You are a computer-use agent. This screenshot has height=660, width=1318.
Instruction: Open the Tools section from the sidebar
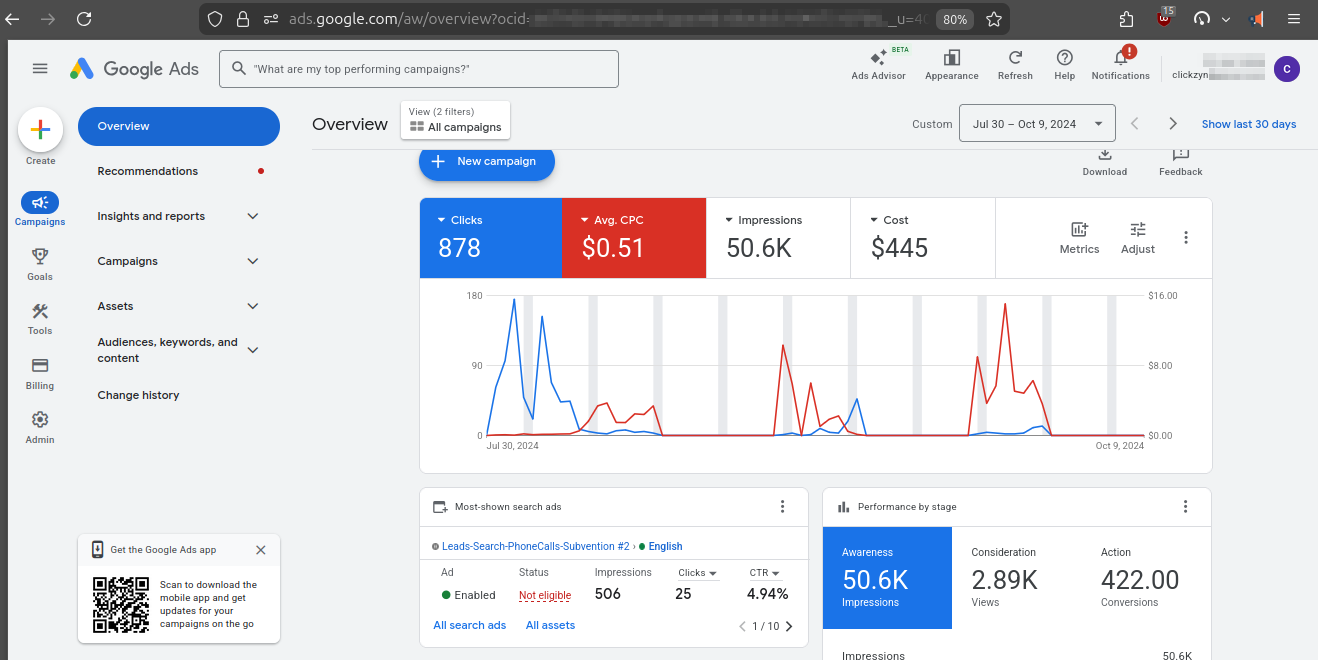(x=39, y=317)
